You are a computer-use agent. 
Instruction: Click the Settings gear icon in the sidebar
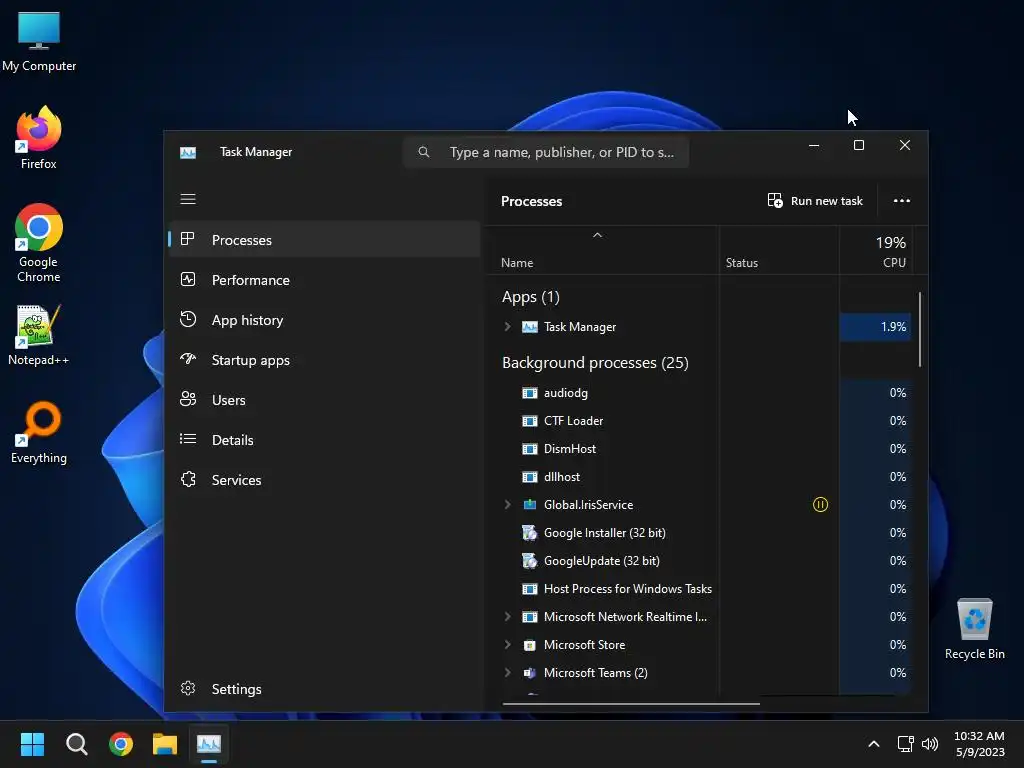(x=188, y=688)
